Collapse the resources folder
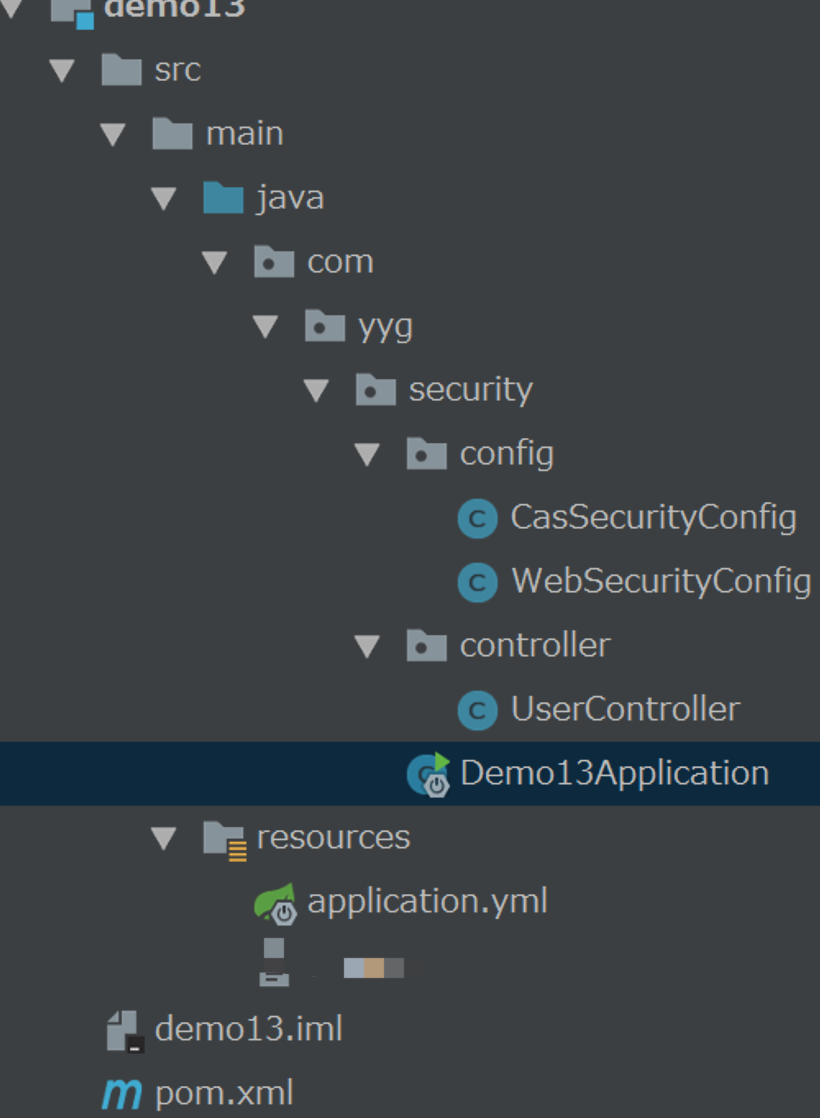 [164, 837]
